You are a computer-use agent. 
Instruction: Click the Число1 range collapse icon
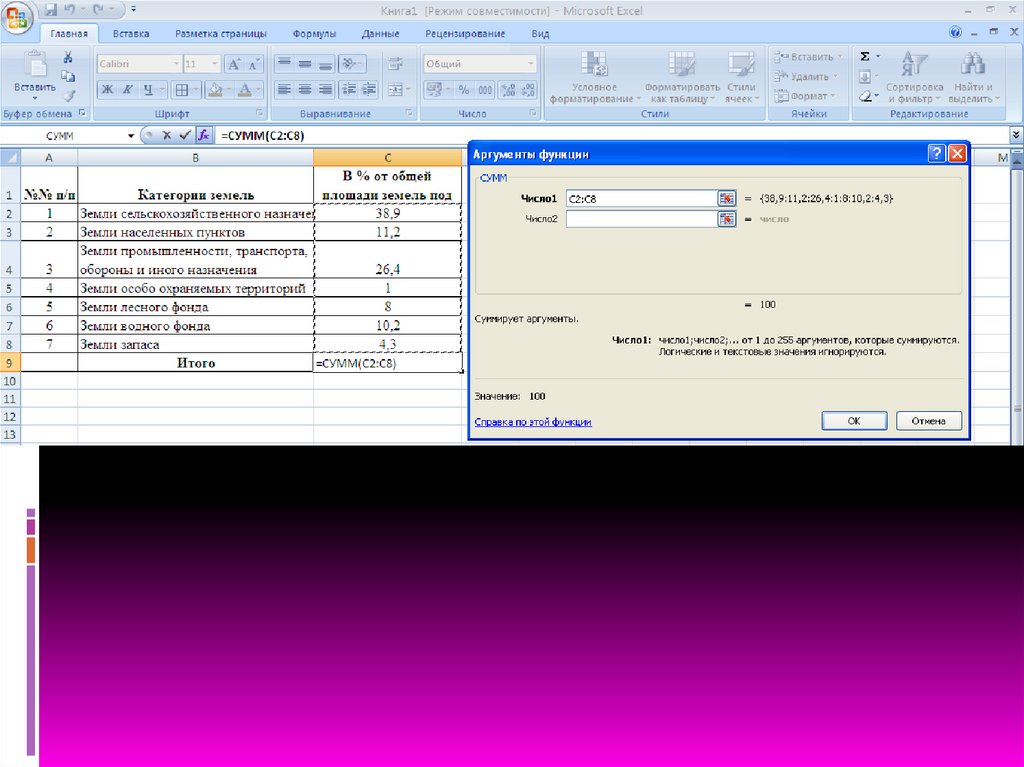click(x=726, y=199)
